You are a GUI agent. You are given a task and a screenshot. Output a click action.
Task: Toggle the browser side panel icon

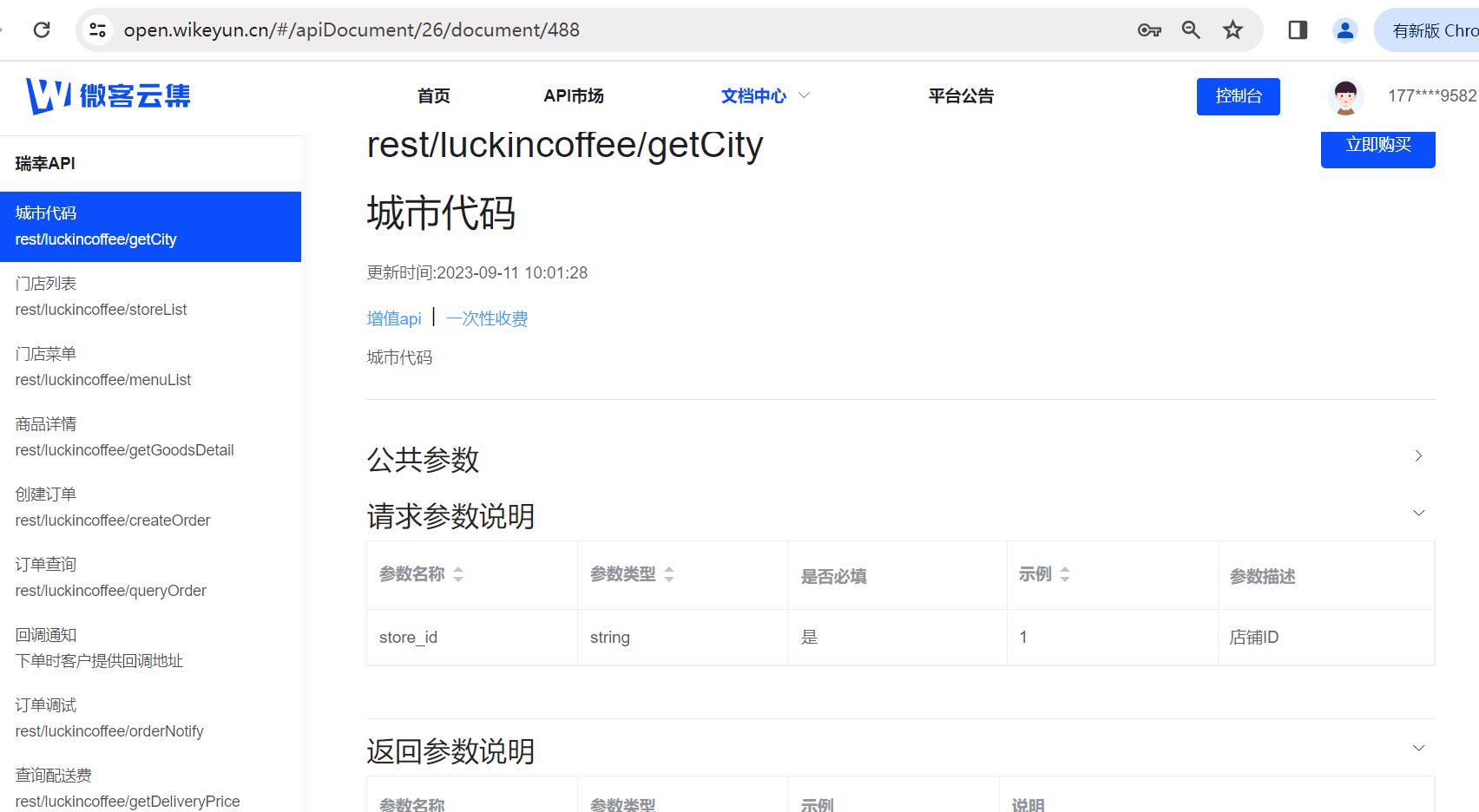click(x=1298, y=30)
